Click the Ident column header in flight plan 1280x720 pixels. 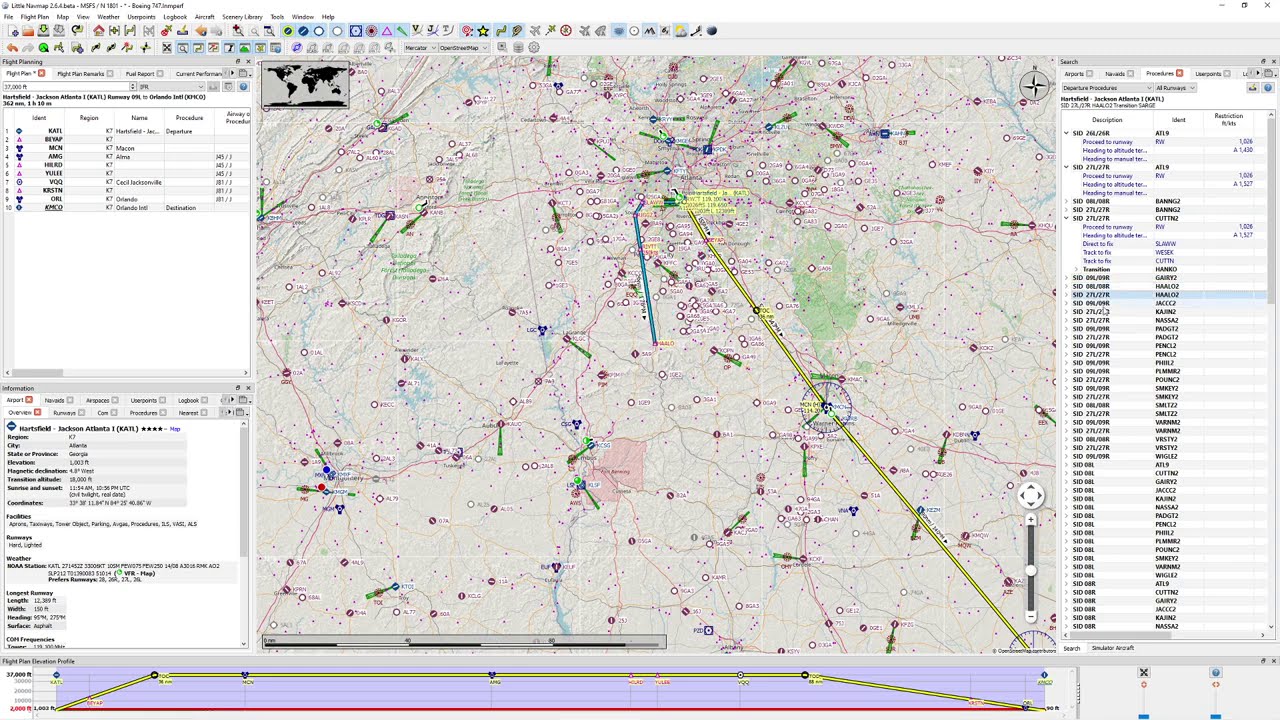[39, 118]
